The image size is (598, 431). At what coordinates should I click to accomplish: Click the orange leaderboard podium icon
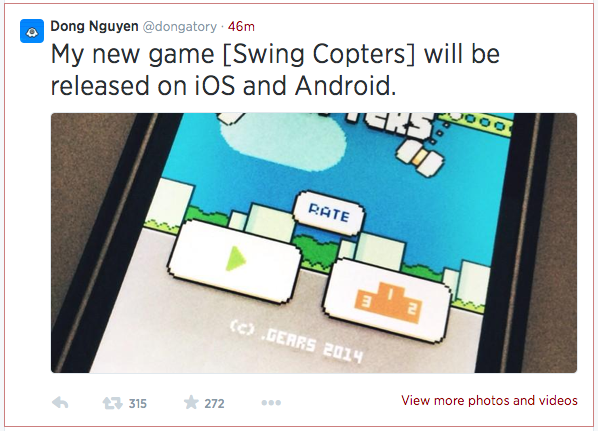pos(388,302)
